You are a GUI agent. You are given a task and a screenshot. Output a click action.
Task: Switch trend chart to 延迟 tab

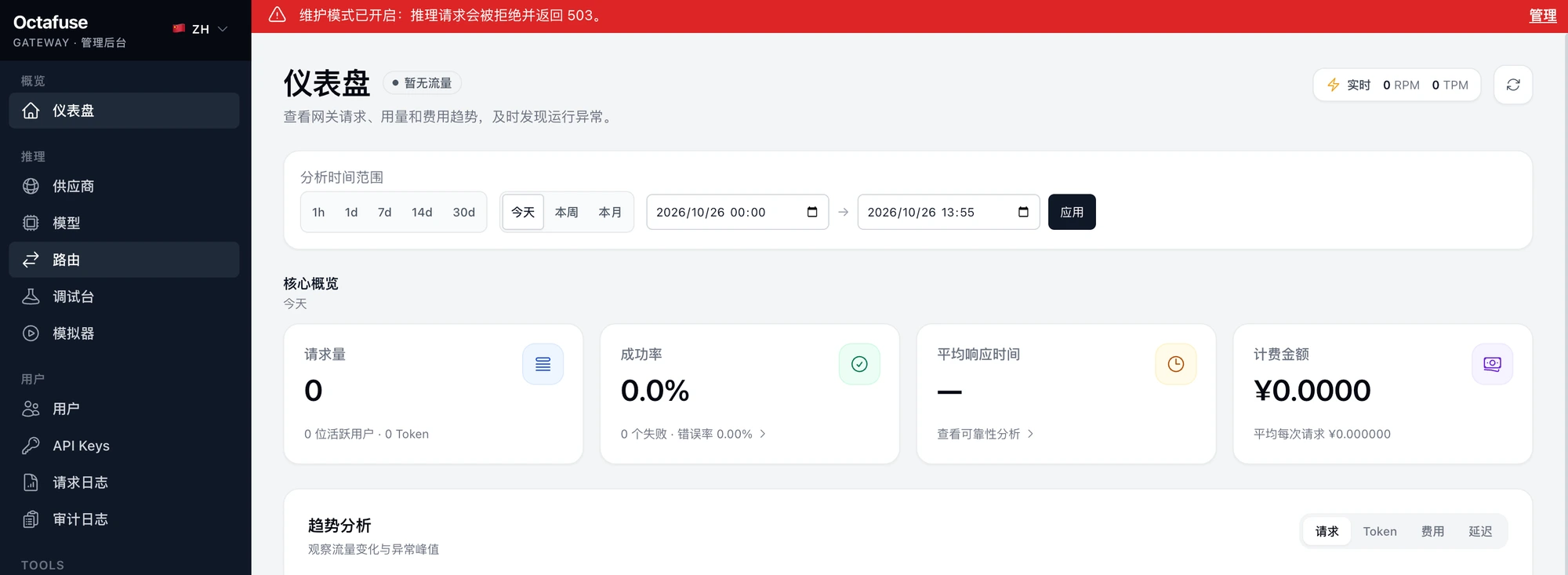click(x=1480, y=531)
